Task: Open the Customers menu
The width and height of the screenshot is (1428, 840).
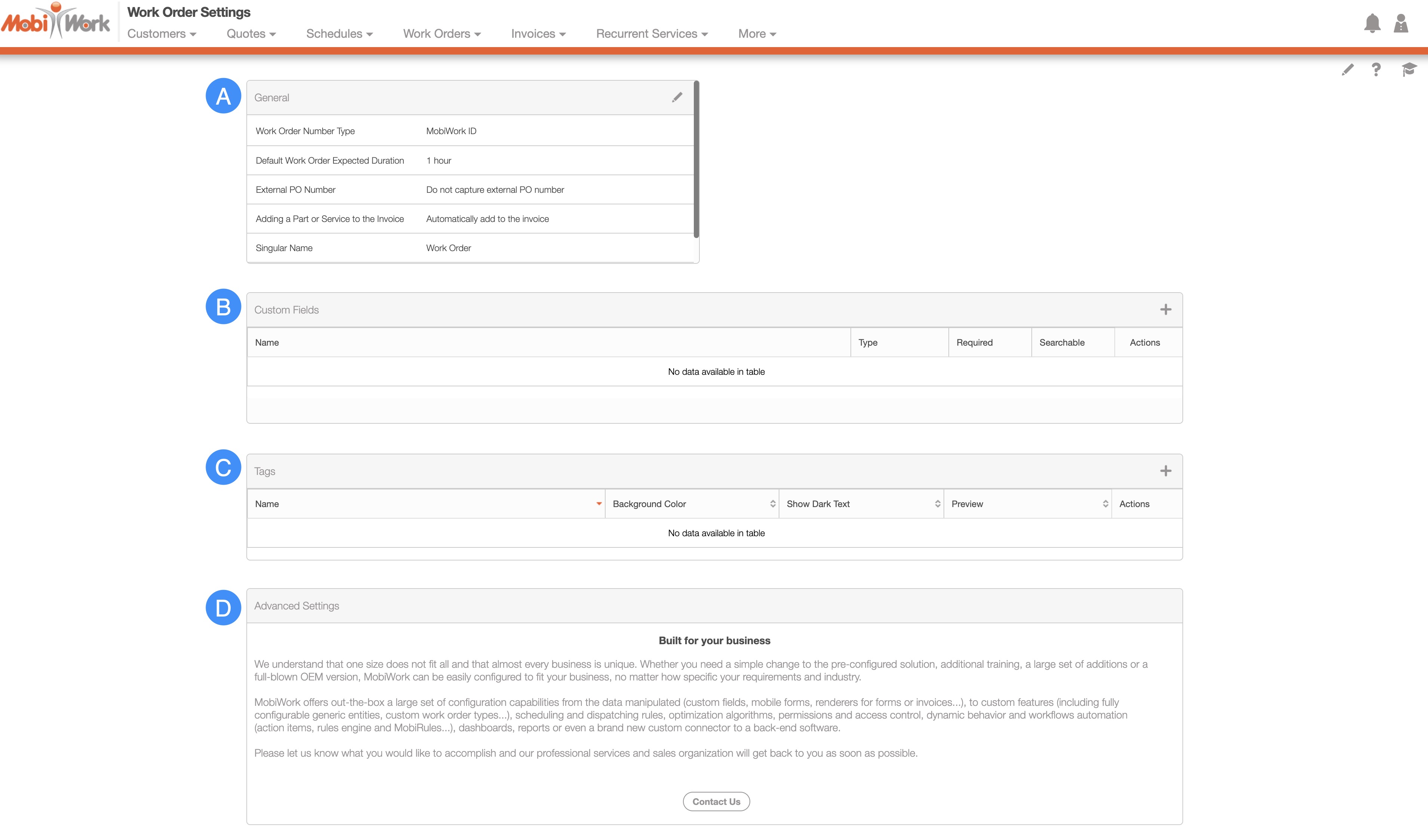Action: (x=161, y=34)
